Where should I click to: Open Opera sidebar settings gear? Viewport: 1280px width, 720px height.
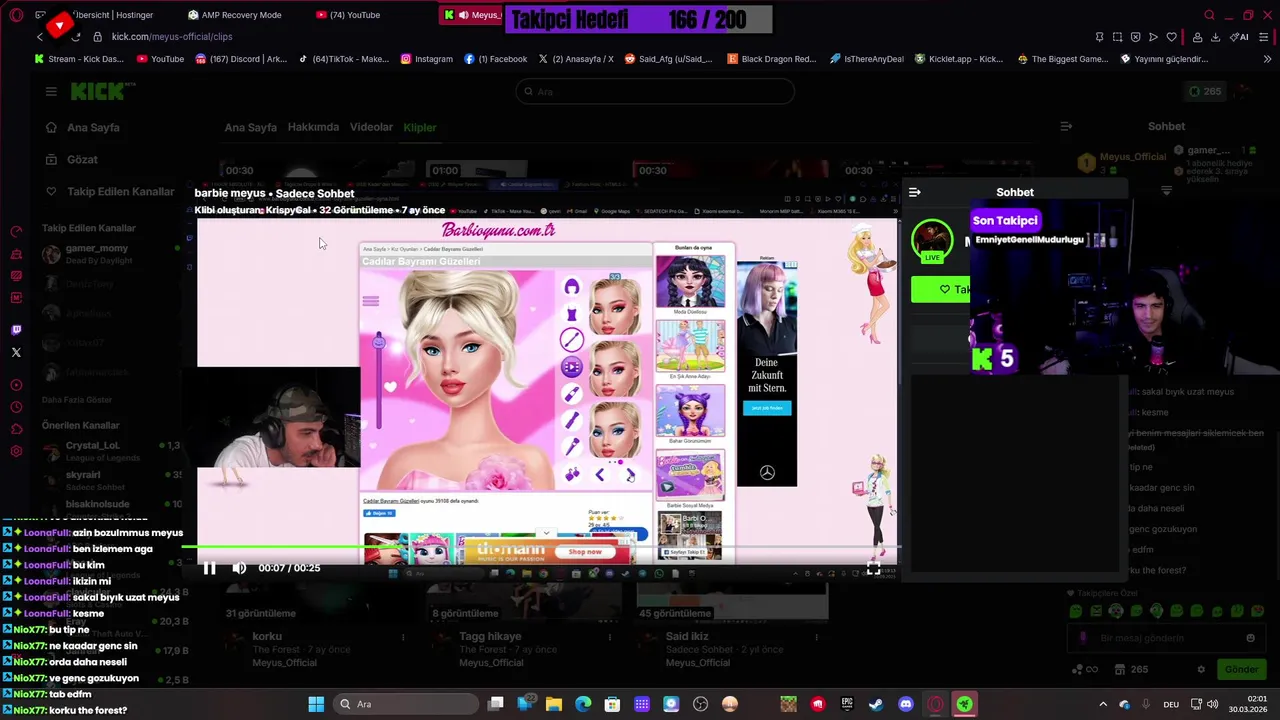pos(16,451)
